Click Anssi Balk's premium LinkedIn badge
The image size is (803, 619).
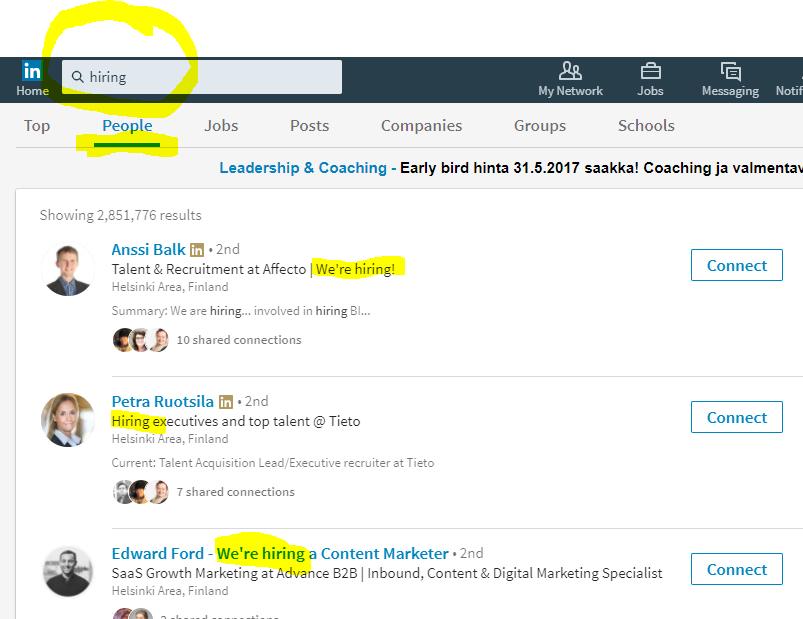point(197,250)
